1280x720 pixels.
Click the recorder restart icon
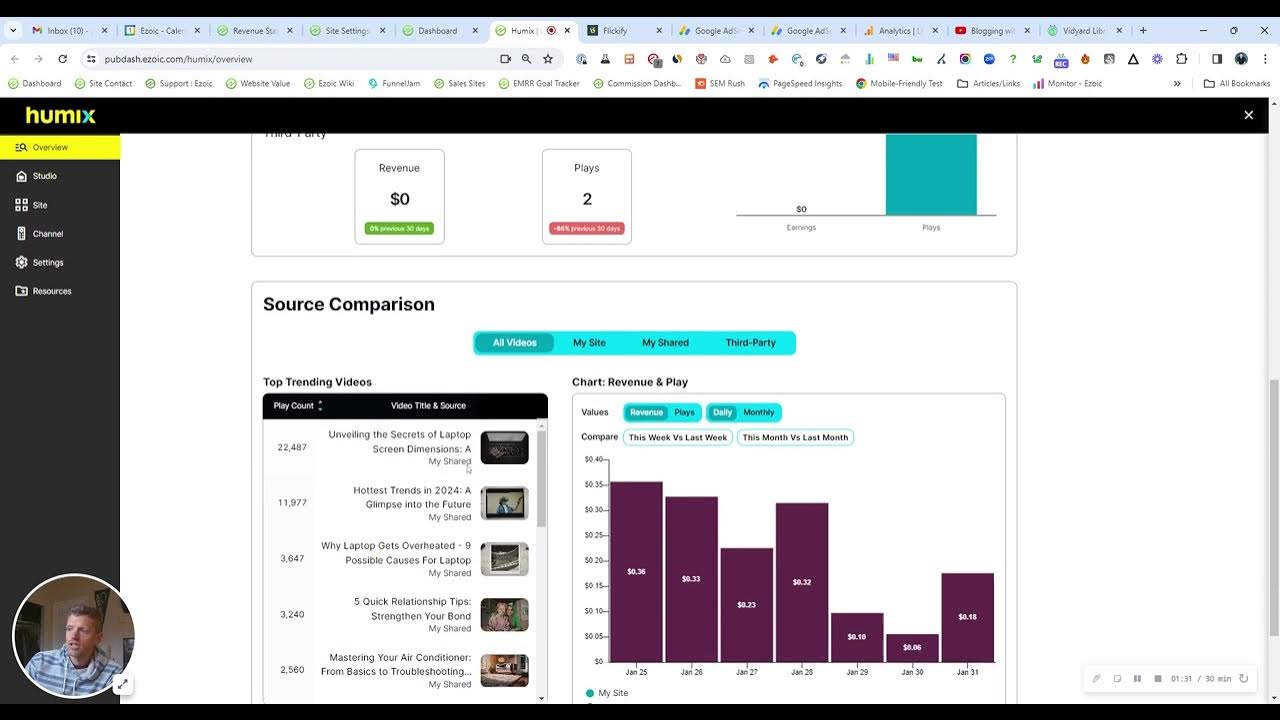pyautogui.click(x=1244, y=678)
